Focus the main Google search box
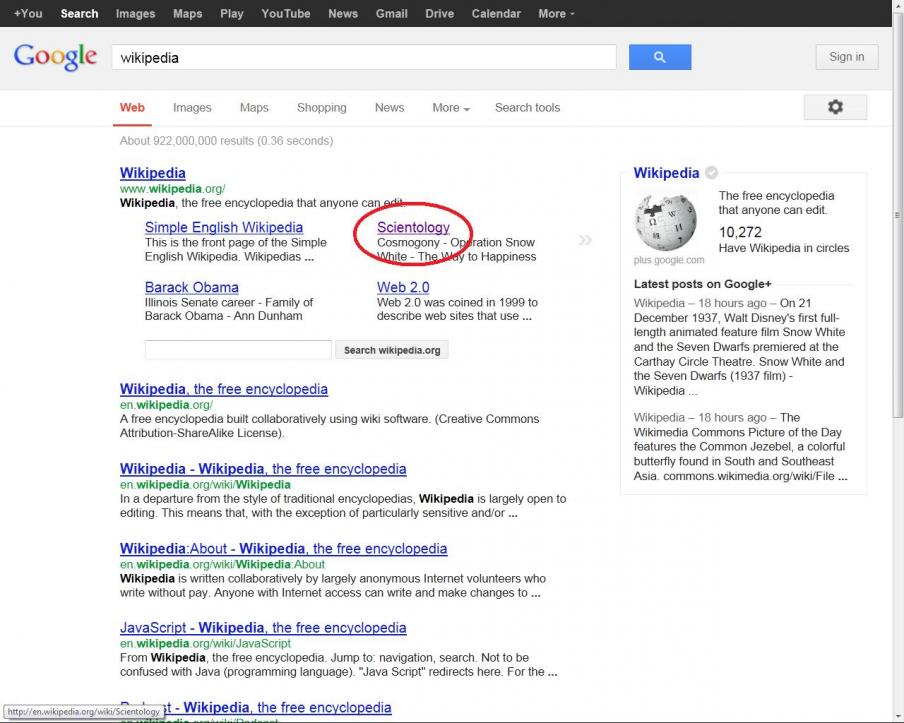The height and width of the screenshot is (723, 904). 364,57
